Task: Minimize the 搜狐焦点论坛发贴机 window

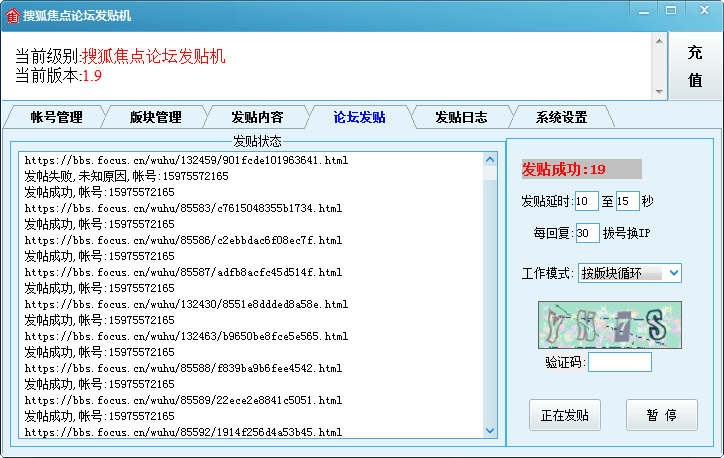Action: 644,12
